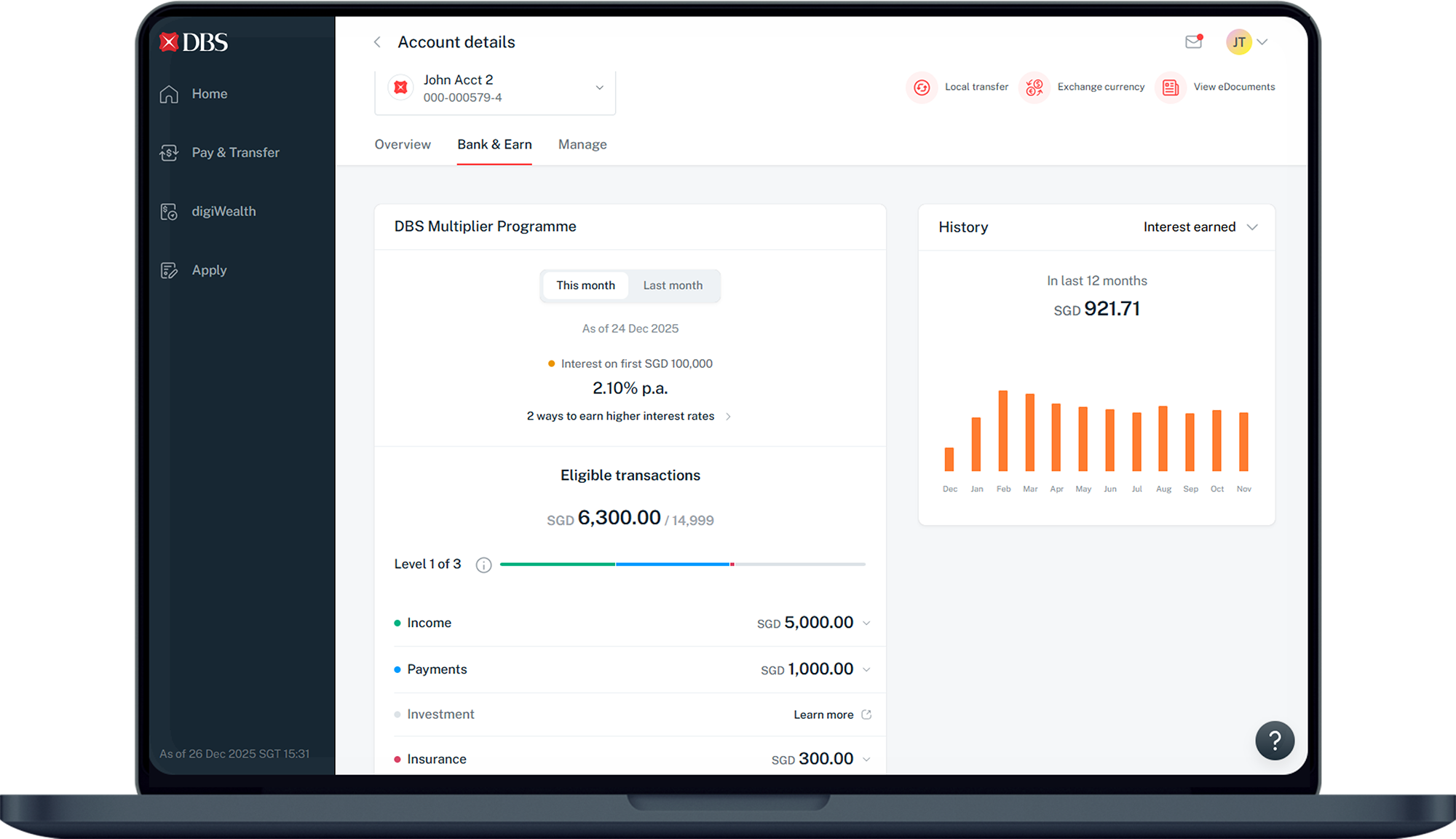Expand the Income transactions row
Viewport: 1456px width, 839px height.
[866, 623]
